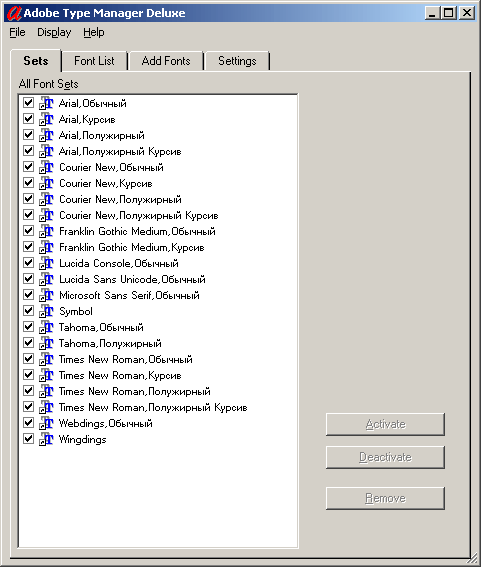481x567 pixels.
Task: Click the Lucida Console font icon
Action: [x=46, y=263]
